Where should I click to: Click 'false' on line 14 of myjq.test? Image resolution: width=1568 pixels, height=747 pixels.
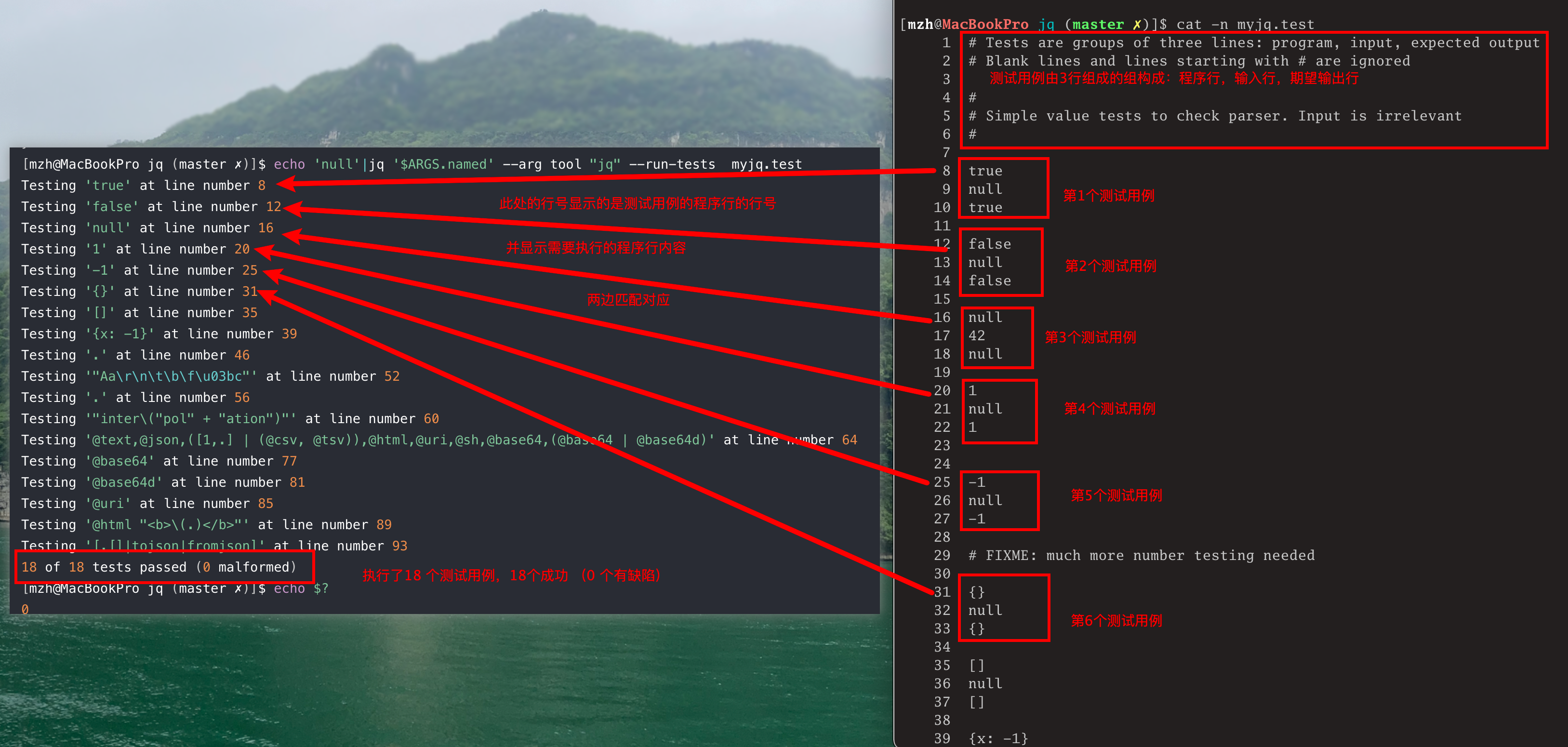[x=989, y=280]
